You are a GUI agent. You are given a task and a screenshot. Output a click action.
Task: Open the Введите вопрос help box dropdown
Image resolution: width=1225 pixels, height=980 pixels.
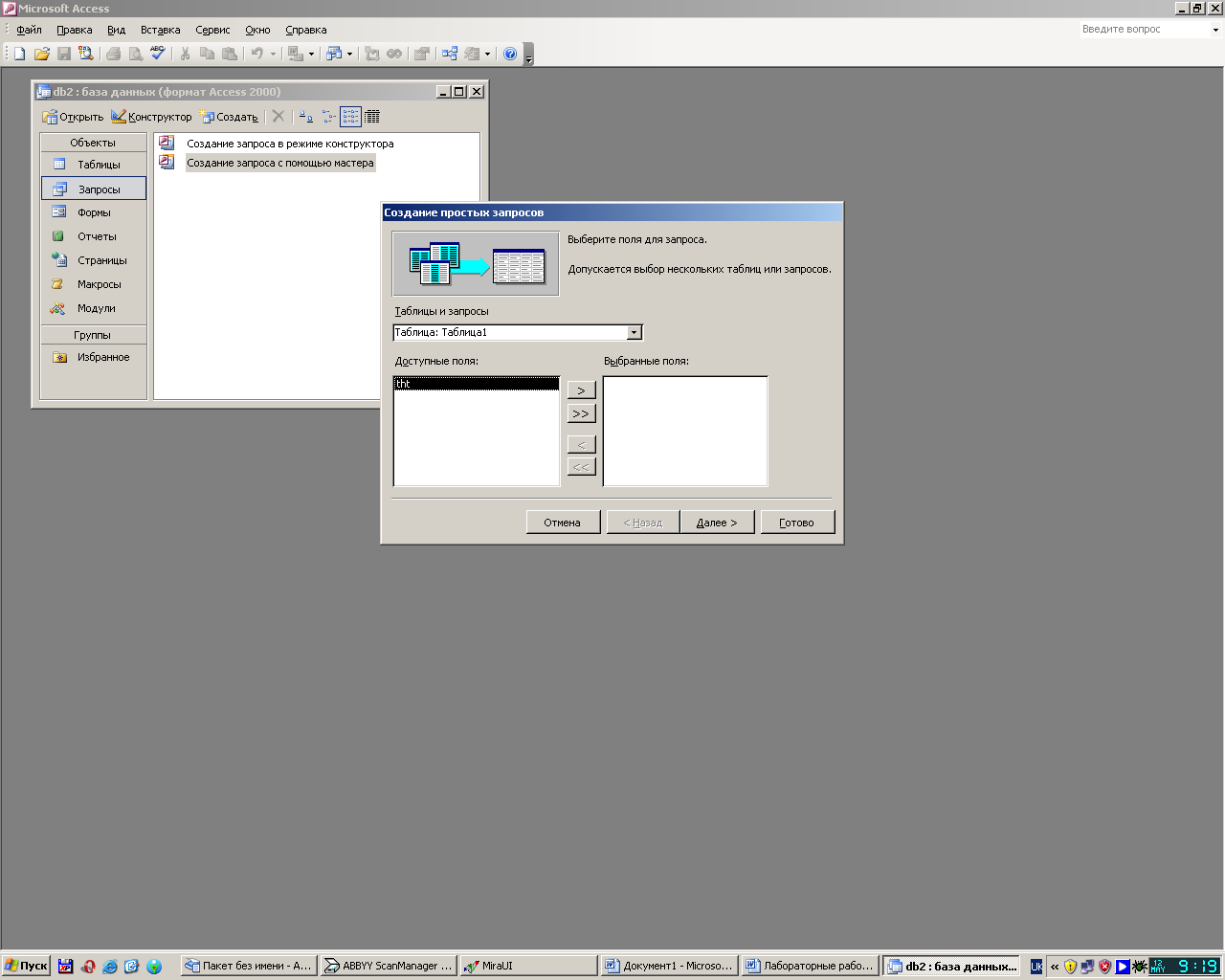click(1215, 30)
